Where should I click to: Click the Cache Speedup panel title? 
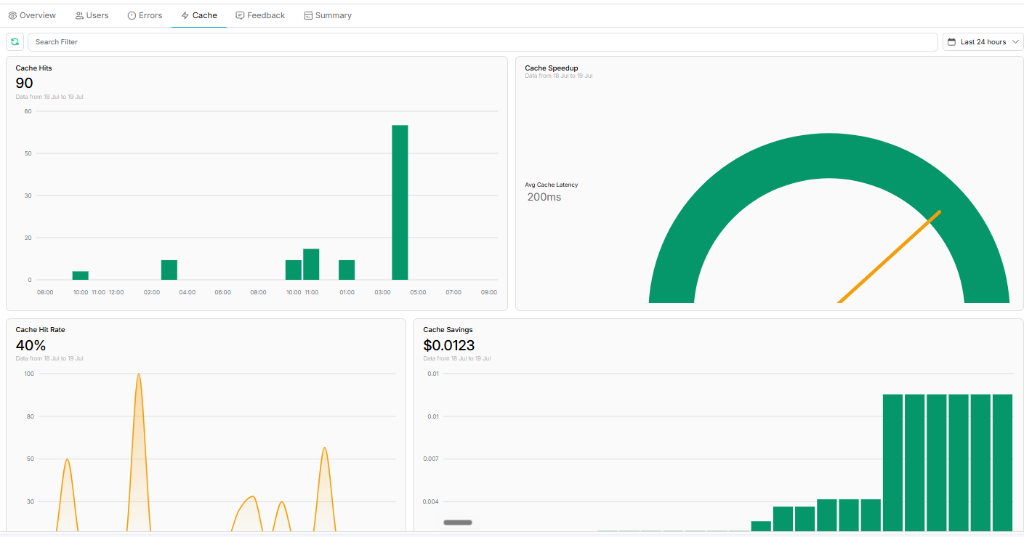(551, 68)
